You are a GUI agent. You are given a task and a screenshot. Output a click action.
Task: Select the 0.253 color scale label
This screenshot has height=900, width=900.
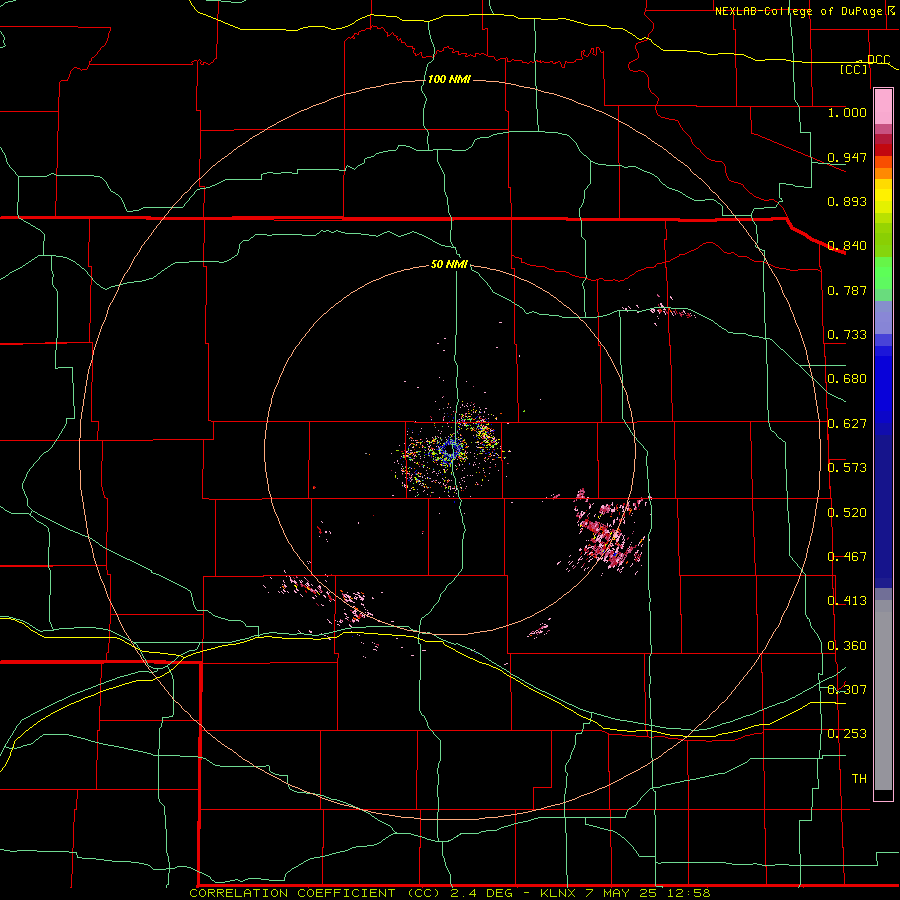point(847,734)
